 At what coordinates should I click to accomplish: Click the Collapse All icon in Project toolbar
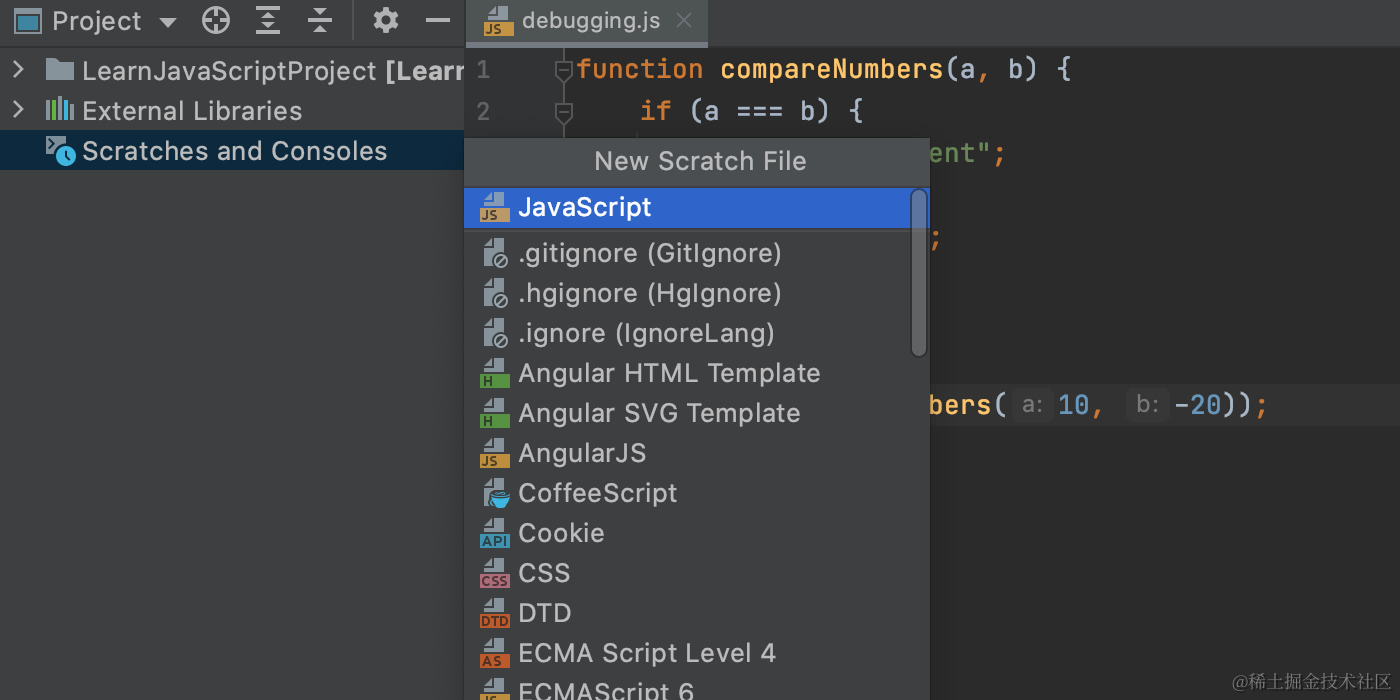[319, 21]
